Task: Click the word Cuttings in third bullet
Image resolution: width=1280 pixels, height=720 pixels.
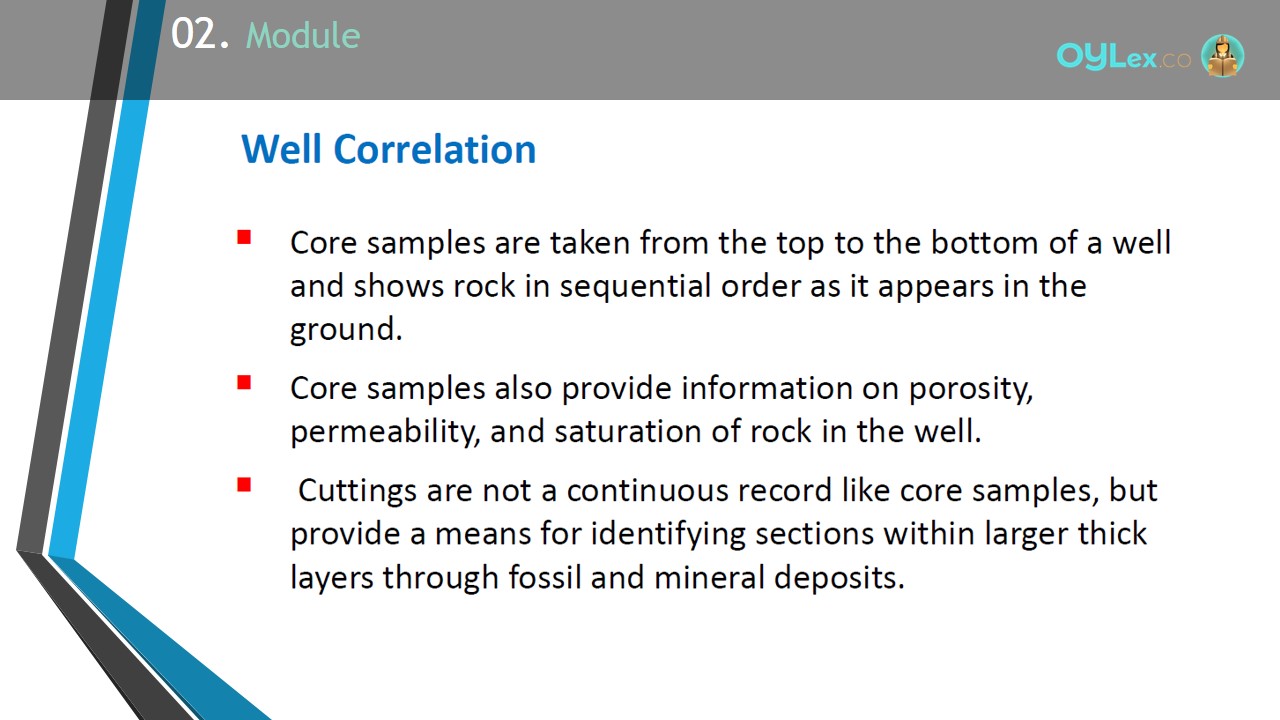Action: coord(358,491)
